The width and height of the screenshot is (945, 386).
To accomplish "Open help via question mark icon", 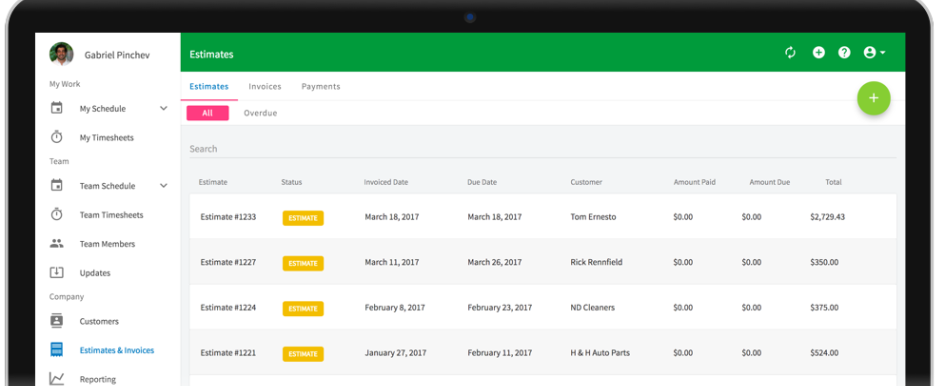I will 844,53.
